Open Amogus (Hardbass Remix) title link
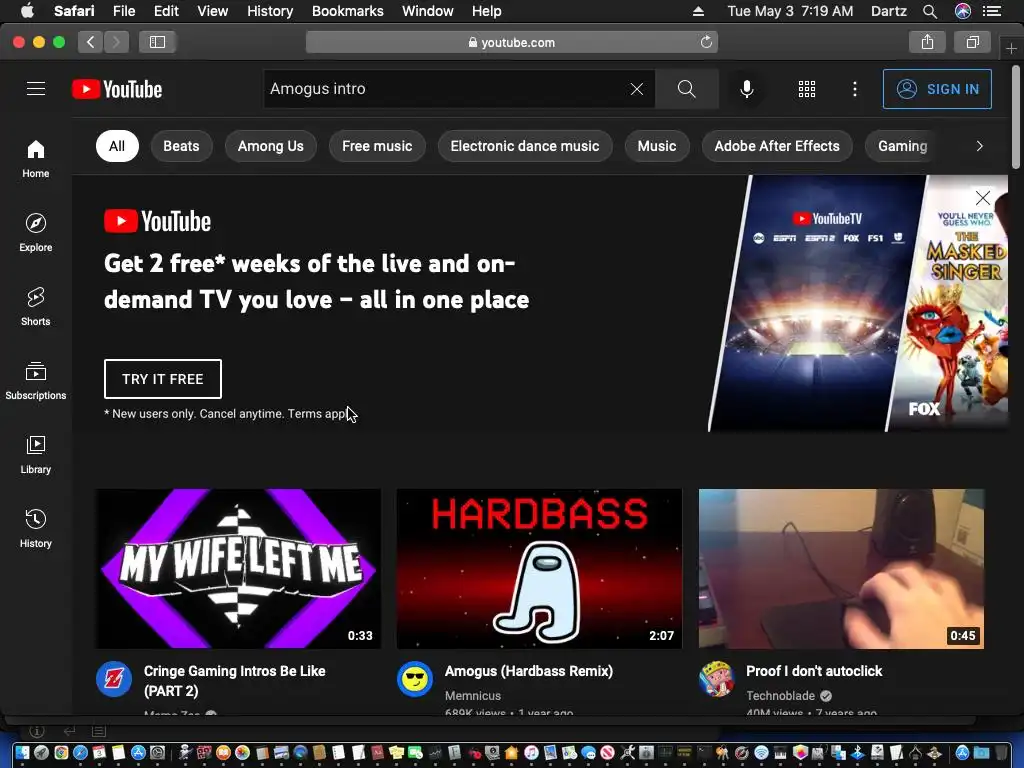1024x768 pixels. [x=529, y=671]
